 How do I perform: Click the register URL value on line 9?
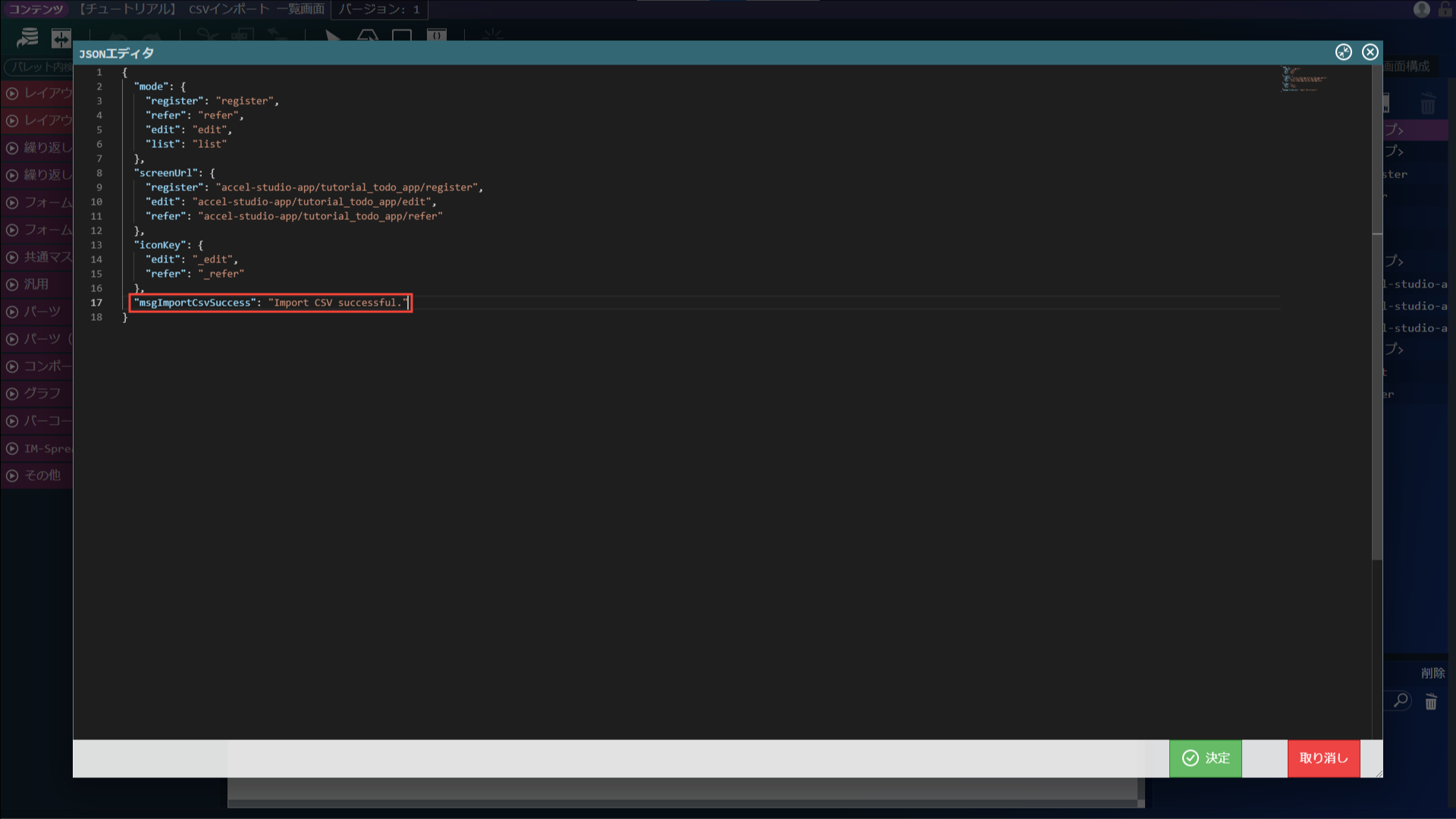point(347,187)
